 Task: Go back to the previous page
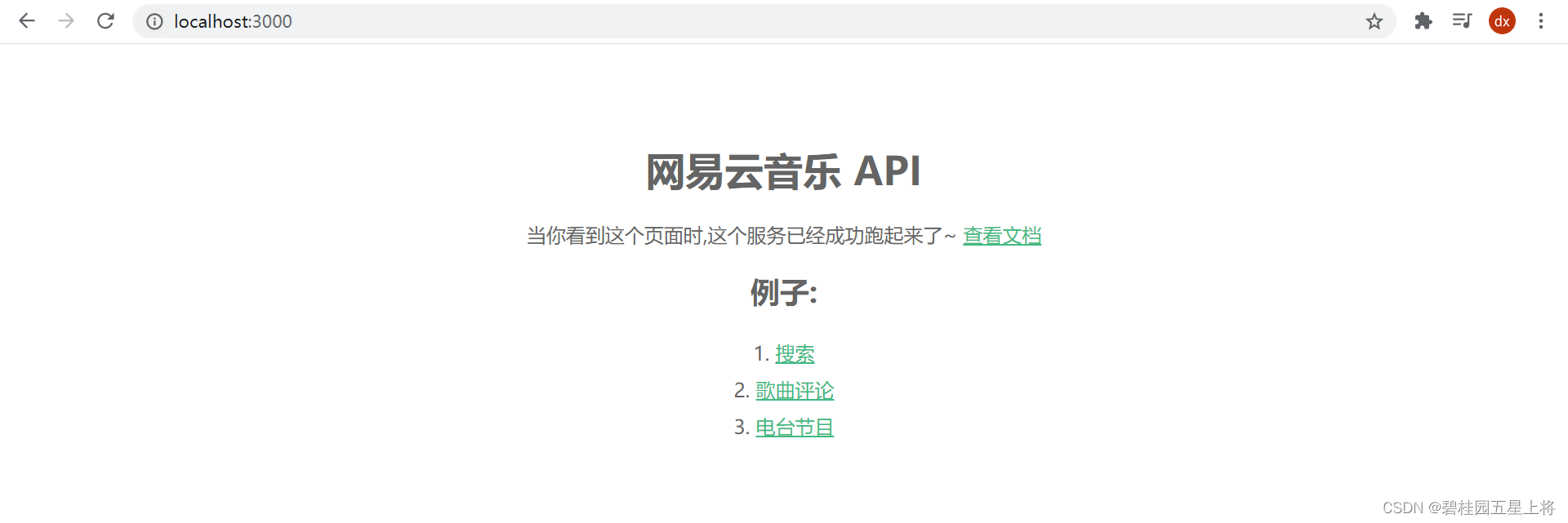pyautogui.click(x=27, y=21)
